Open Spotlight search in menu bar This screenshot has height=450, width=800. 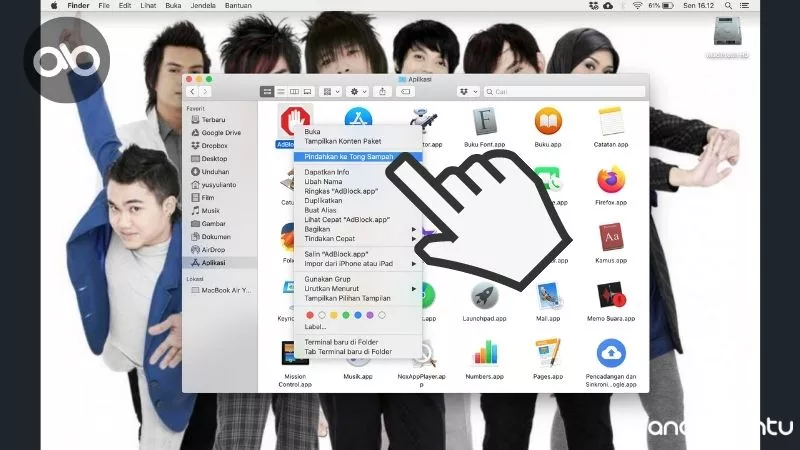click(728, 6)
